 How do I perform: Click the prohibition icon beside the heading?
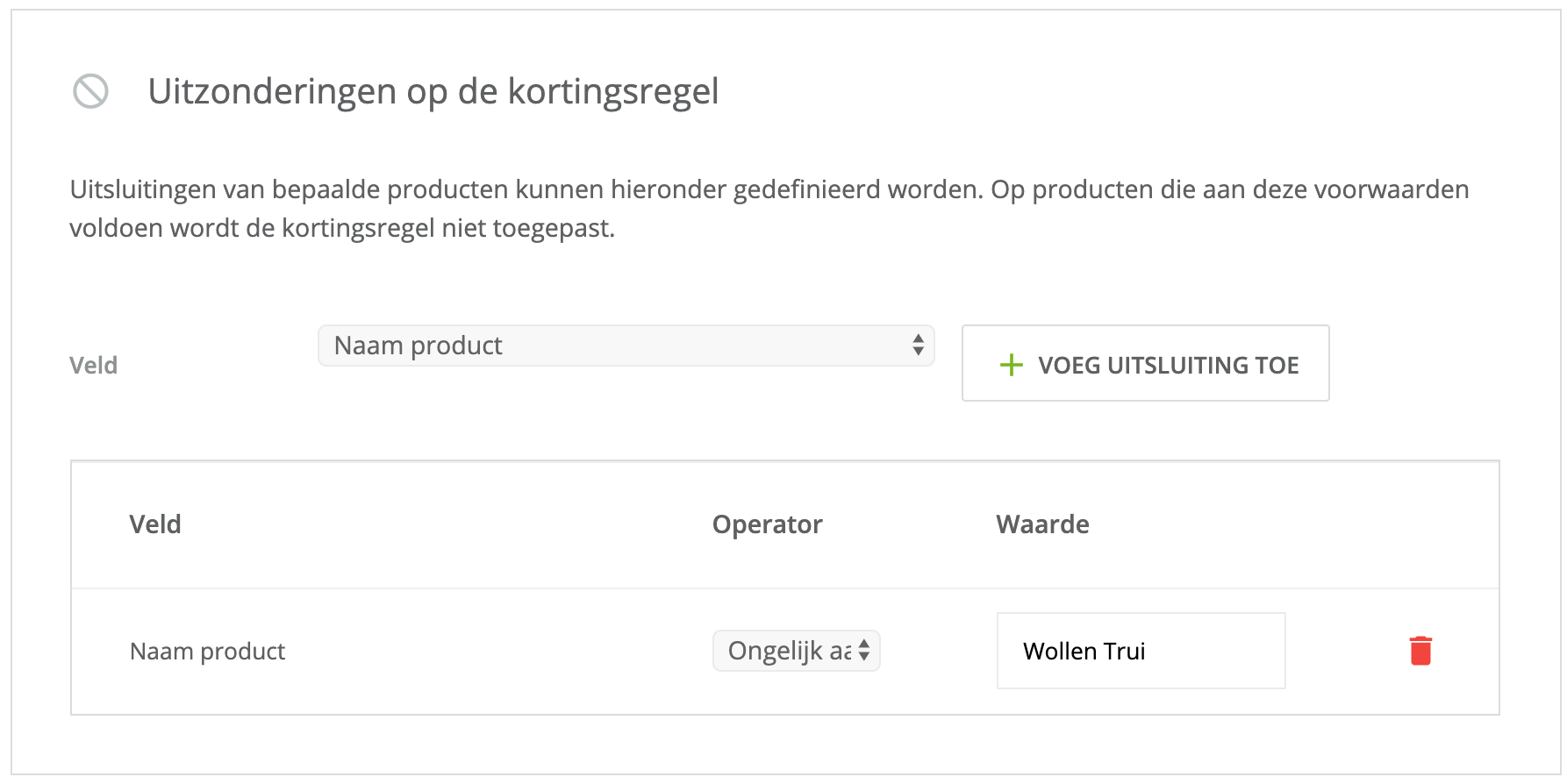(90, 91)
